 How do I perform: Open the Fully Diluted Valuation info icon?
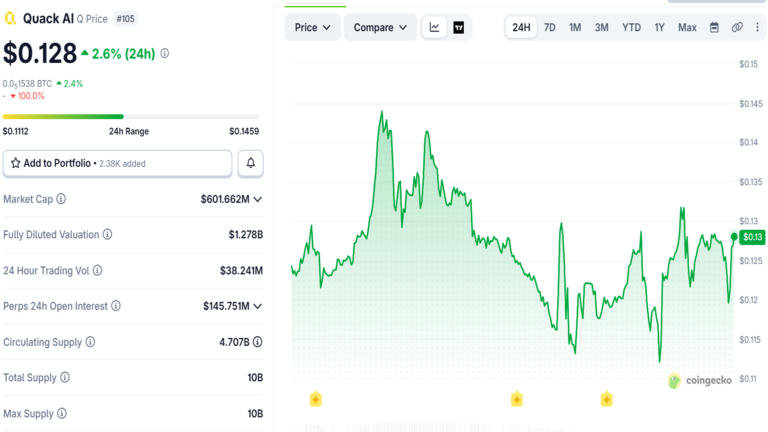[107, 235]
